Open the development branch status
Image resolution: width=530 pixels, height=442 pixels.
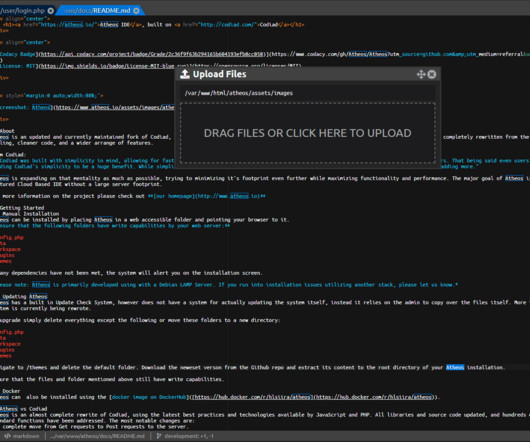tap(189, 436)
